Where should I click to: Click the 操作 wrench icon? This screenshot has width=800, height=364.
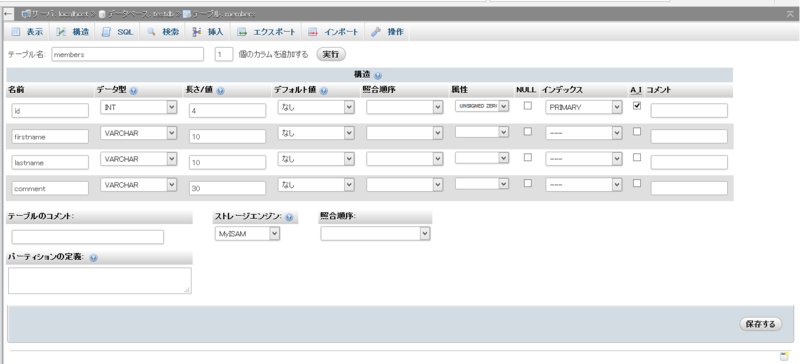376,32
